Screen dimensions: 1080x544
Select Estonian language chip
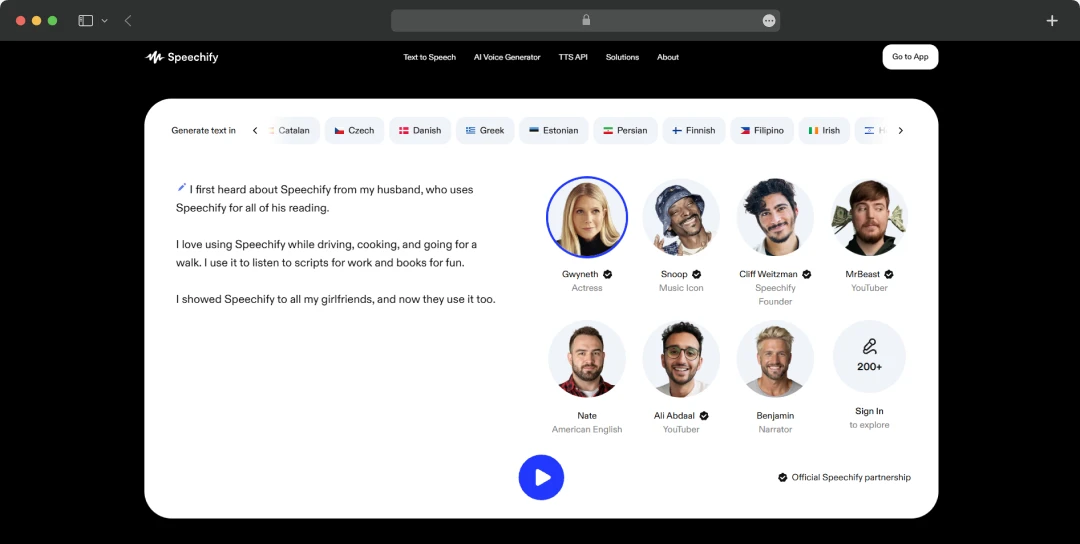[x=554, y=131]
